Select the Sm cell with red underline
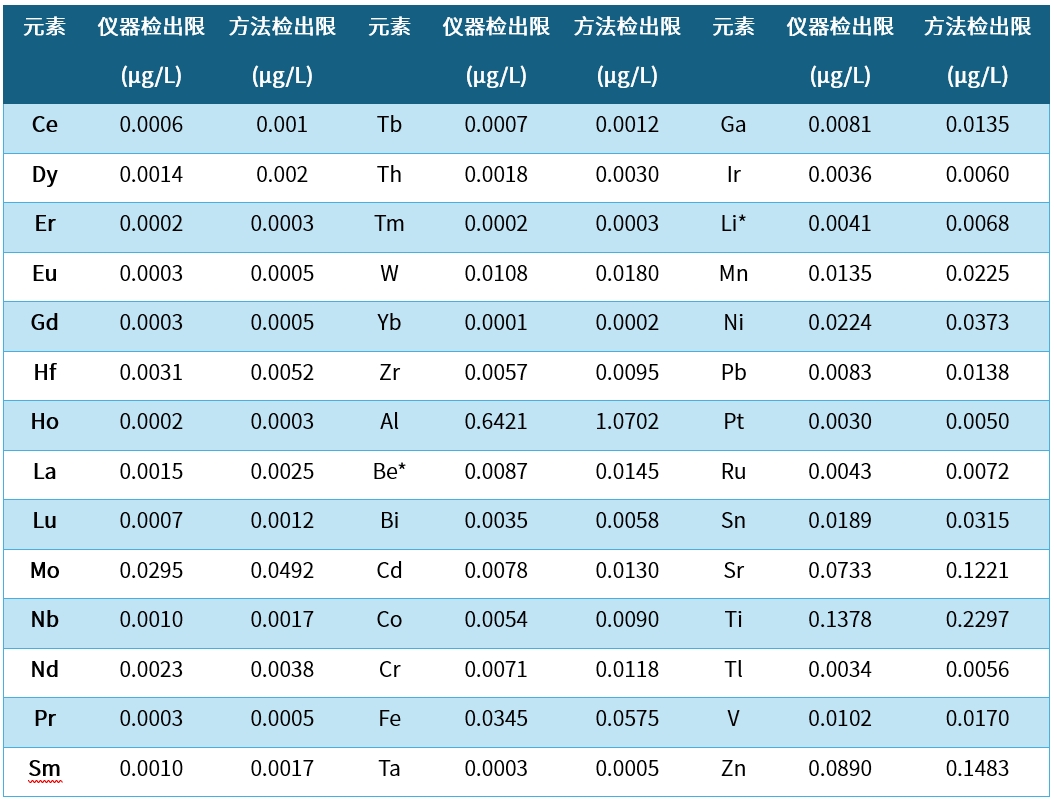Screen dimensions: 1054x800 [x=45, y=769]
